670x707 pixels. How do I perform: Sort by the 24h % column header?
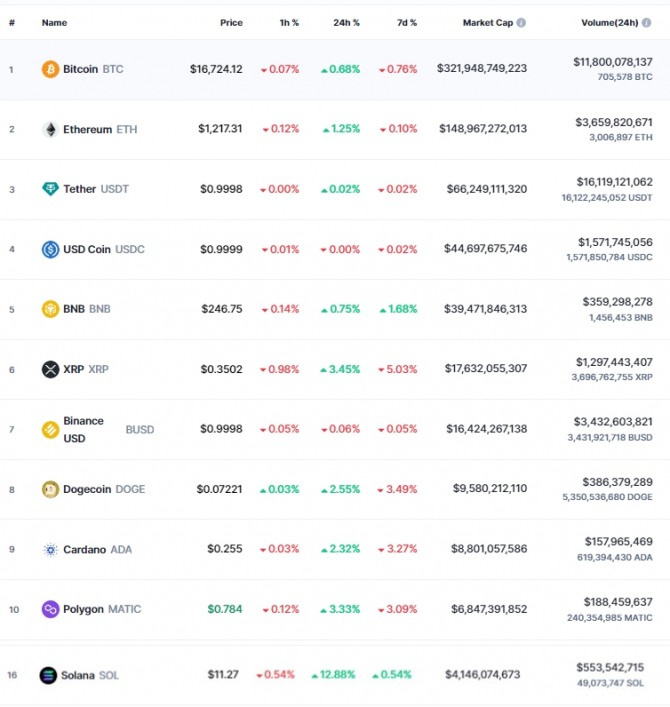[x=346, y=22]
